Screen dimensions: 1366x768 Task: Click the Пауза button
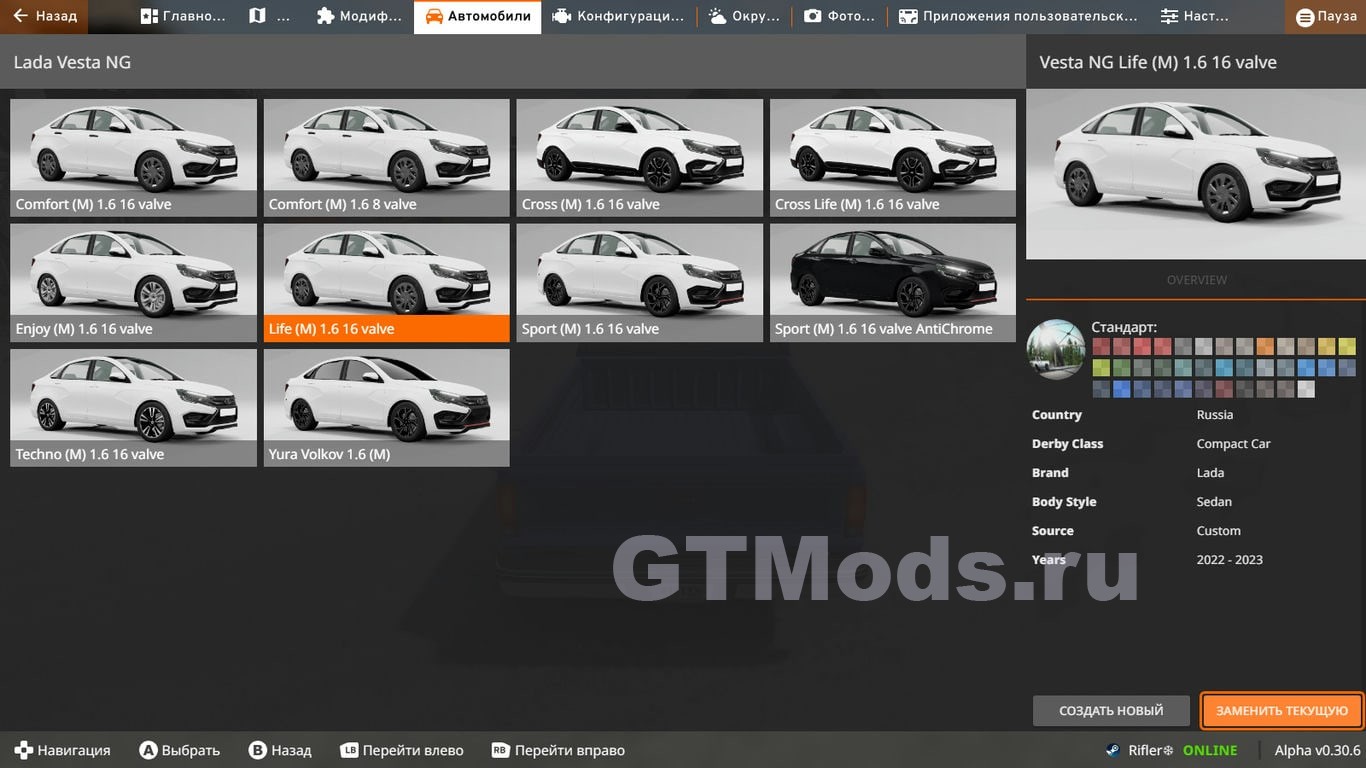tap(1326, 16)
